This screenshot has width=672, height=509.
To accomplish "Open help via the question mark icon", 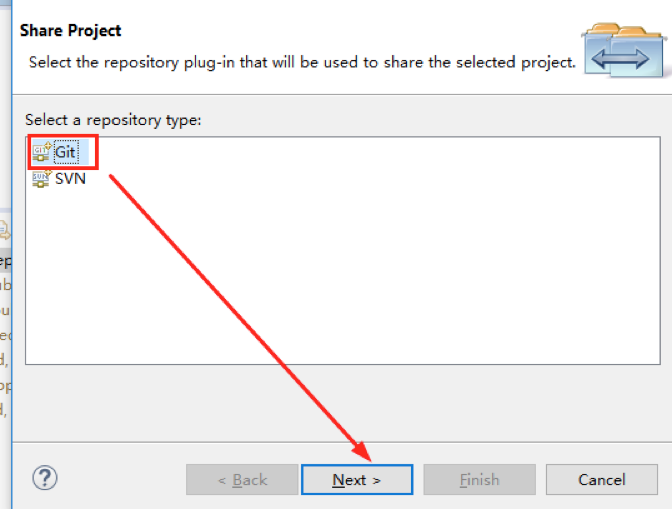I will click(45, 478).
